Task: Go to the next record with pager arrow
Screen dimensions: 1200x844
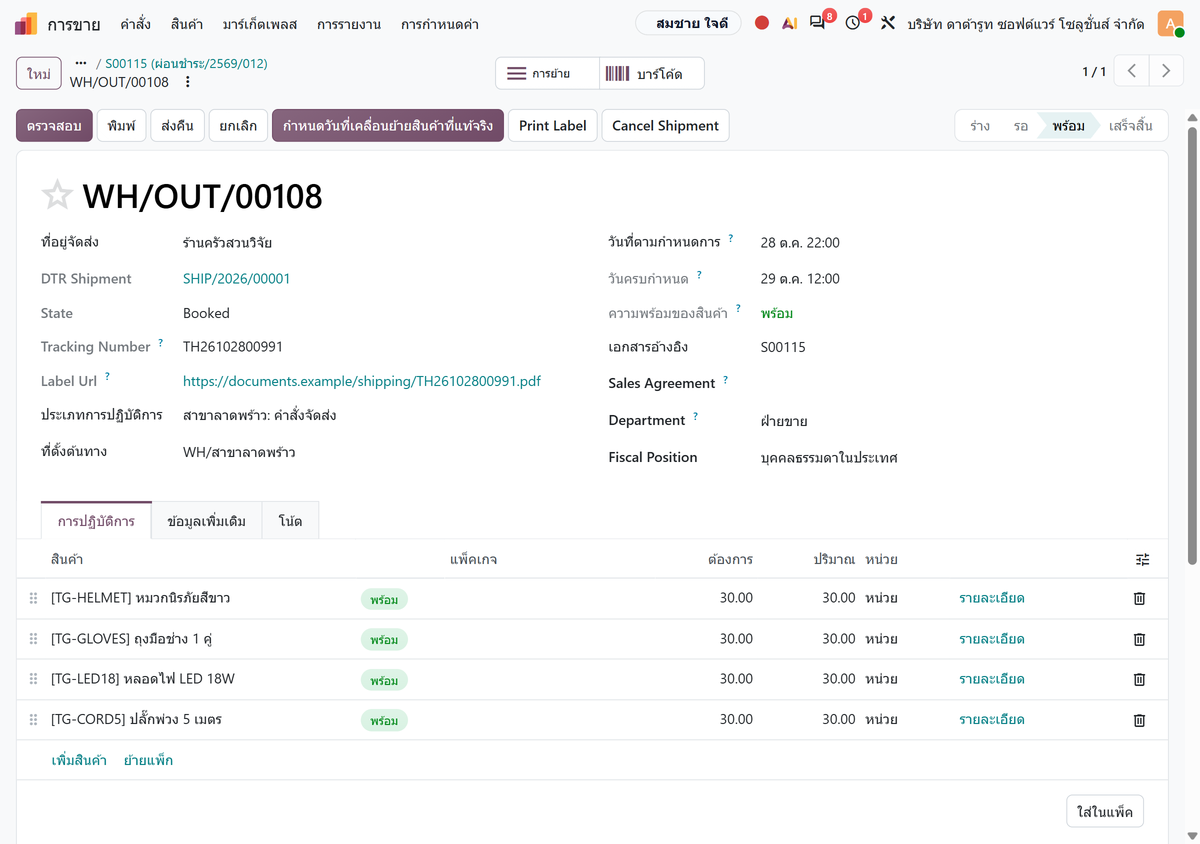Action: click(x=1166, y=71)
